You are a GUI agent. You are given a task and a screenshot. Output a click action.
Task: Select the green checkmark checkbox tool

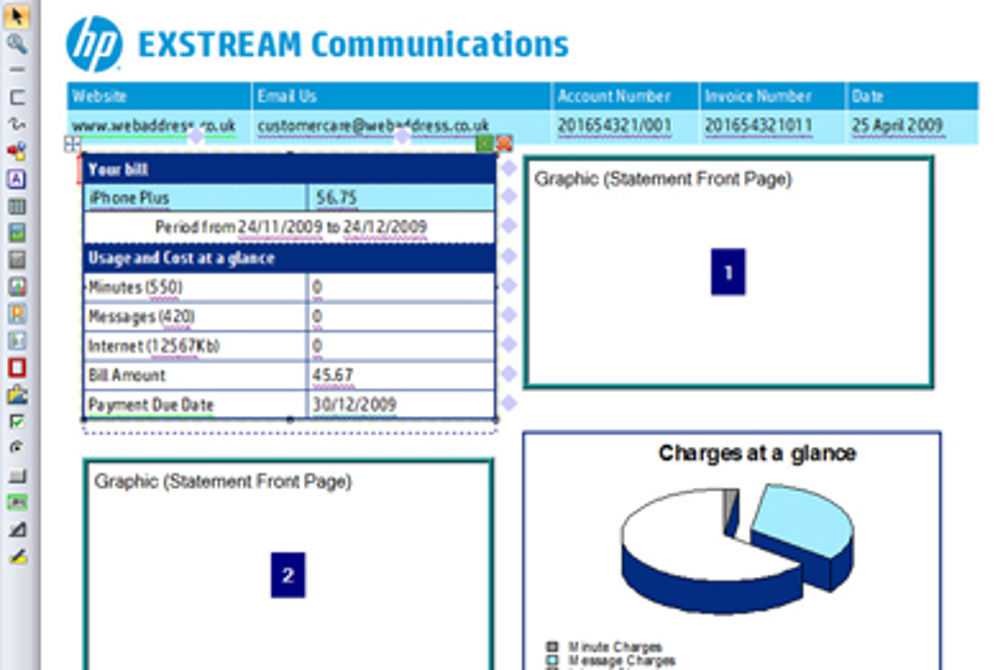17,421
